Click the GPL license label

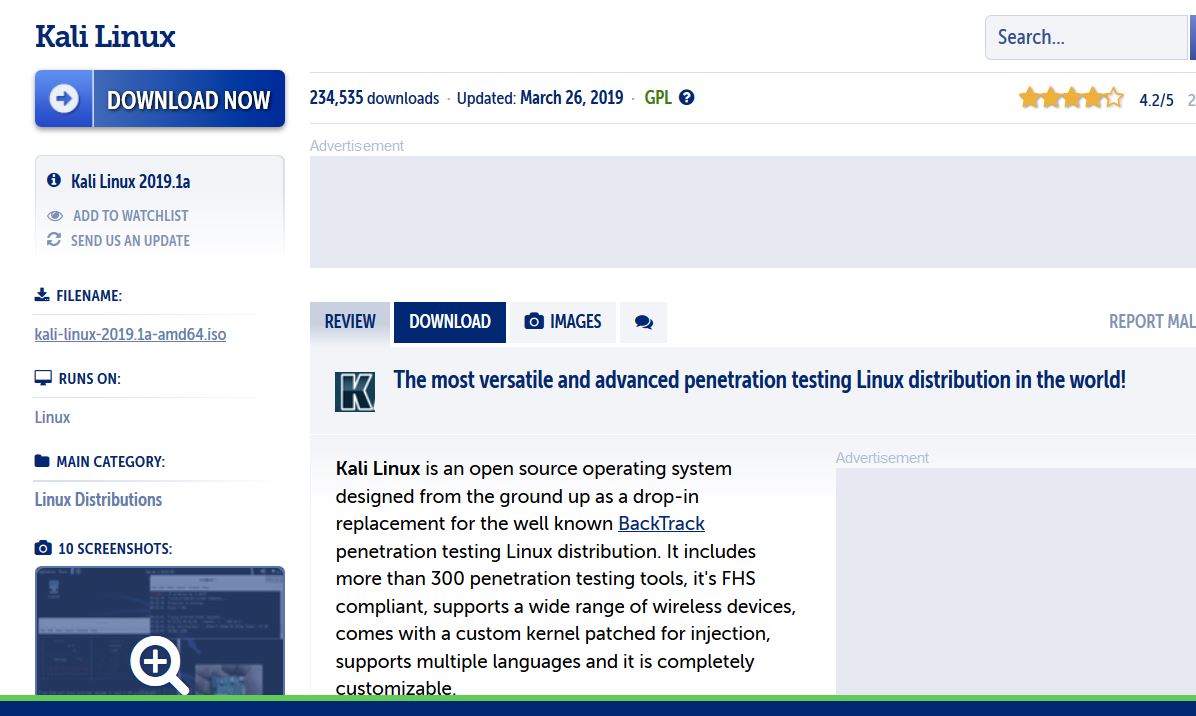658,98
